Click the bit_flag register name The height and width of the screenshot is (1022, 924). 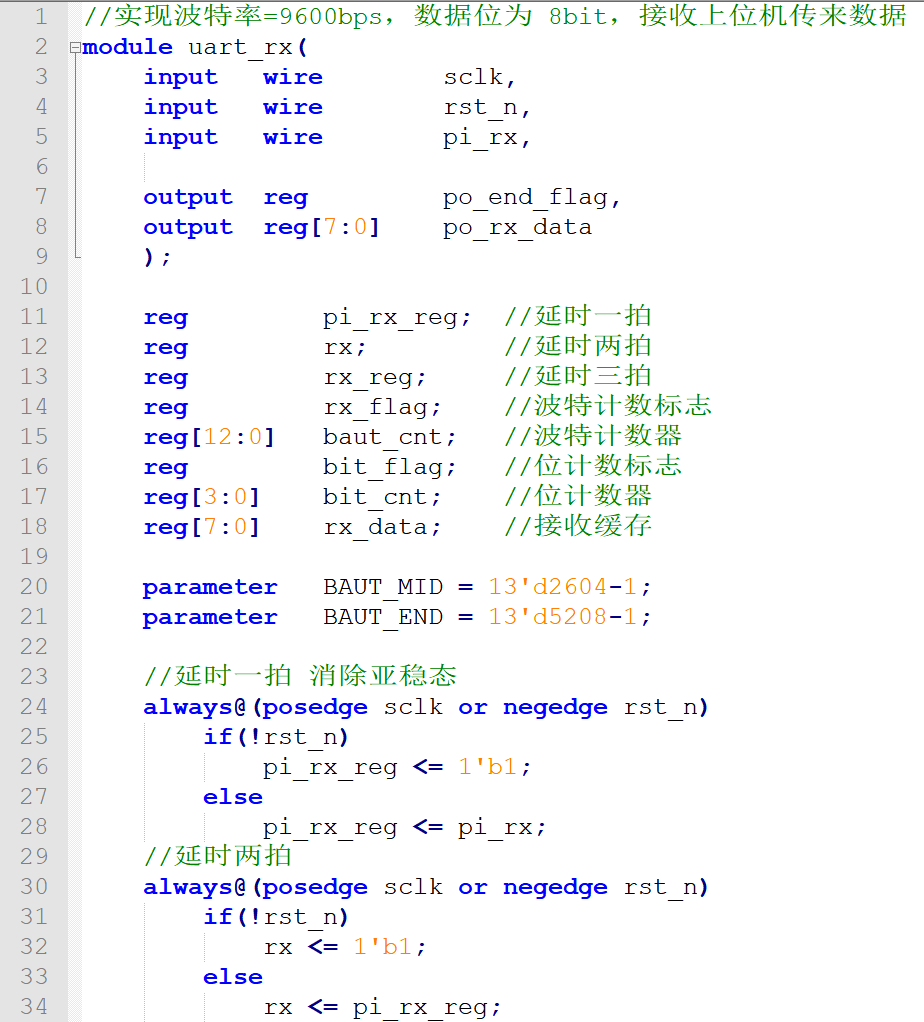pyautogui.click(x=389, y=468)
